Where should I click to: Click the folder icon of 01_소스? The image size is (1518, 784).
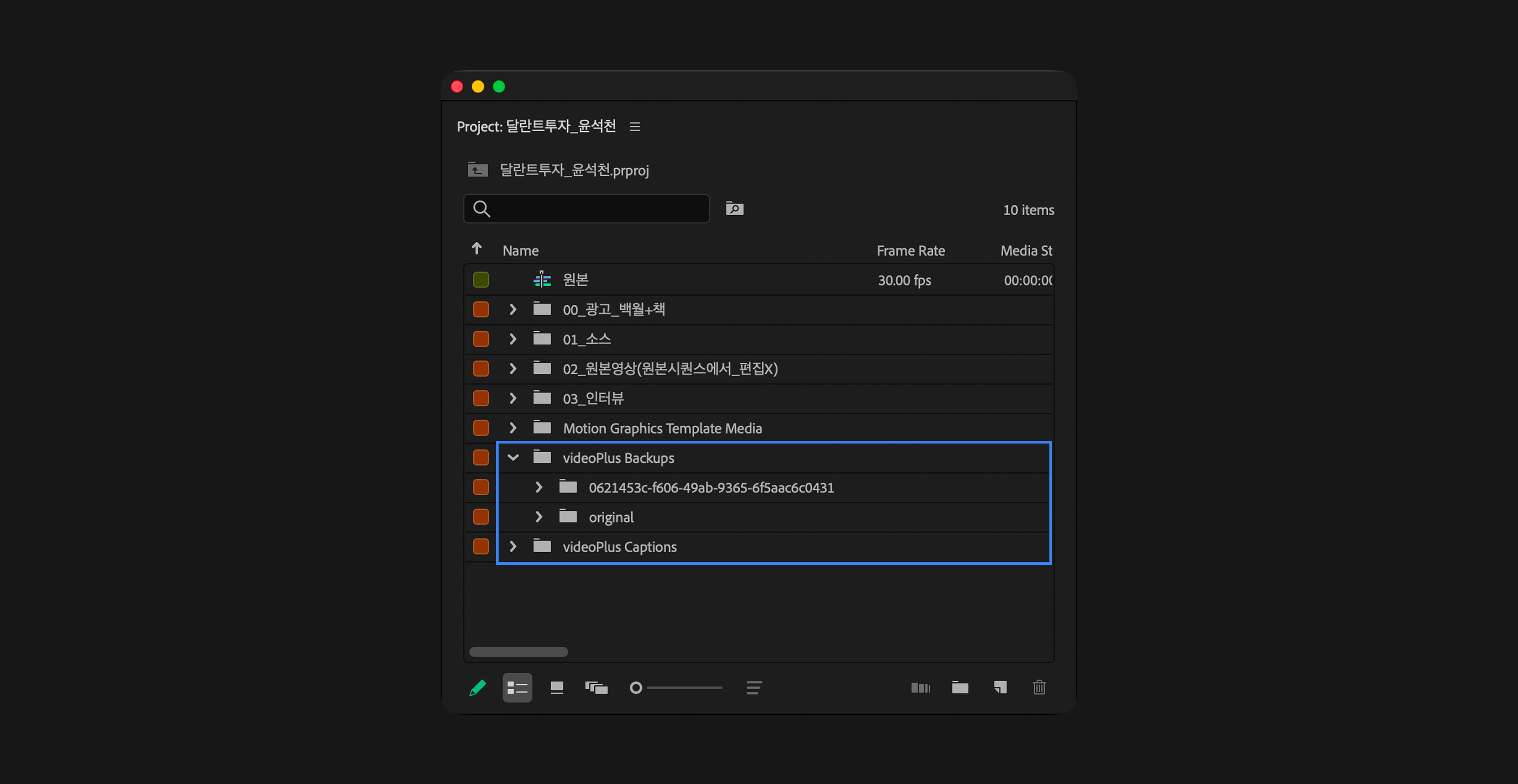point(542,338)
